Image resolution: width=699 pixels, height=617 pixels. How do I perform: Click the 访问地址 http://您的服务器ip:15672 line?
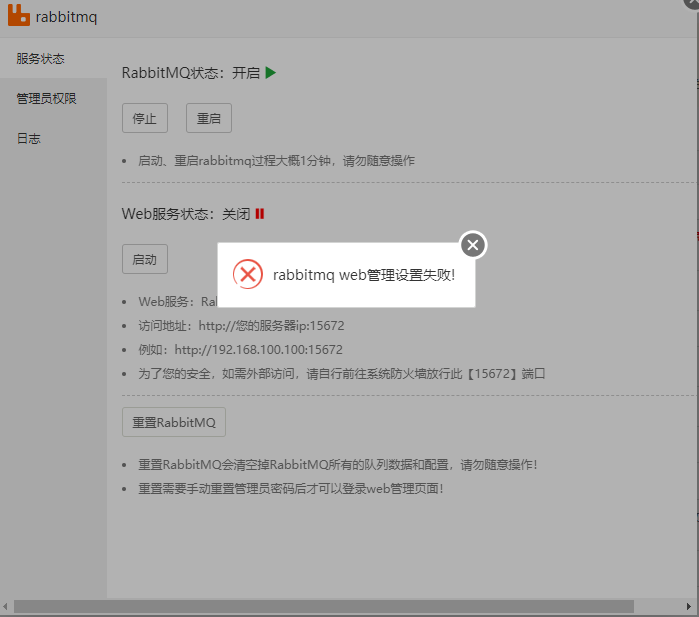click(x=241, y=326)
